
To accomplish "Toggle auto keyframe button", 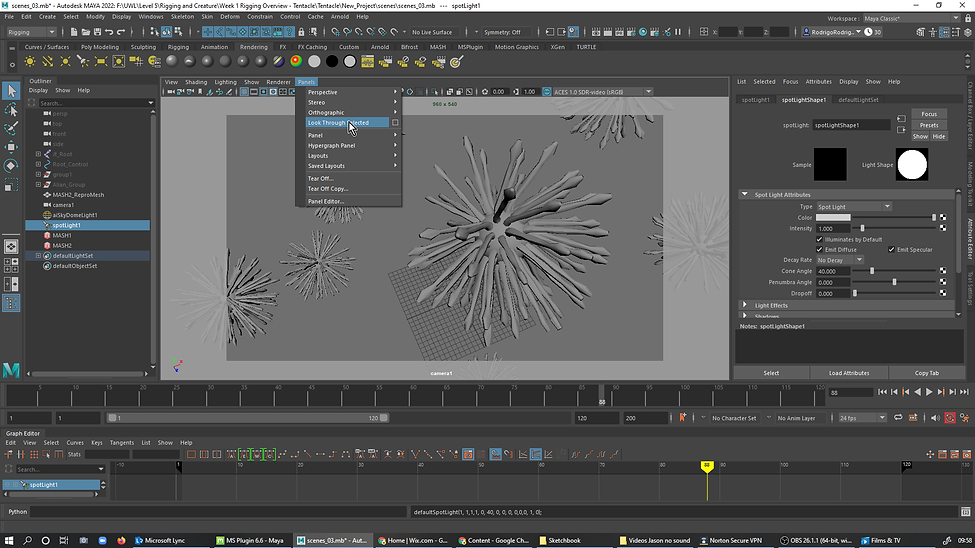I will click(x=950, y=418).
